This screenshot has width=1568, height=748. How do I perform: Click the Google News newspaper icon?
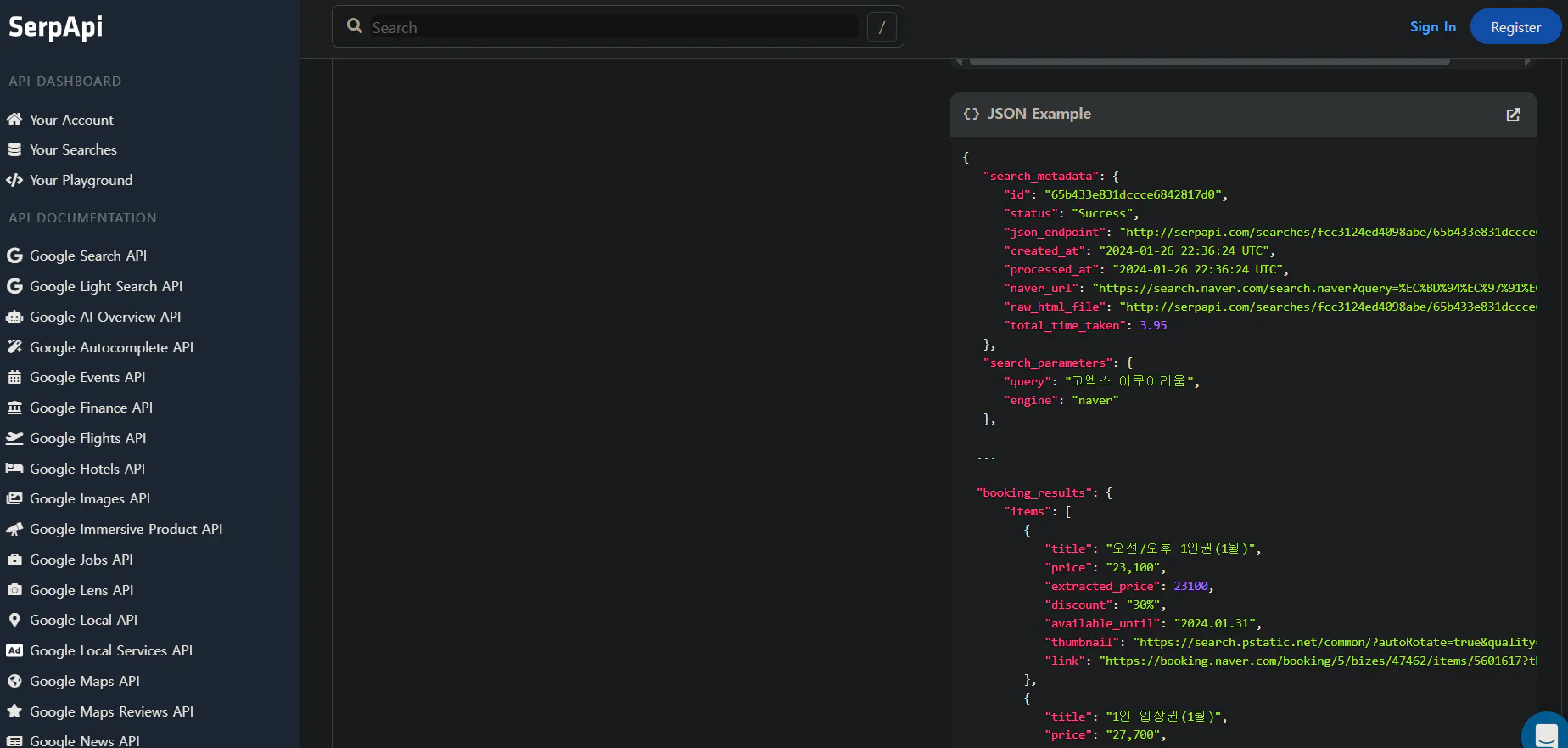point(14,741)
